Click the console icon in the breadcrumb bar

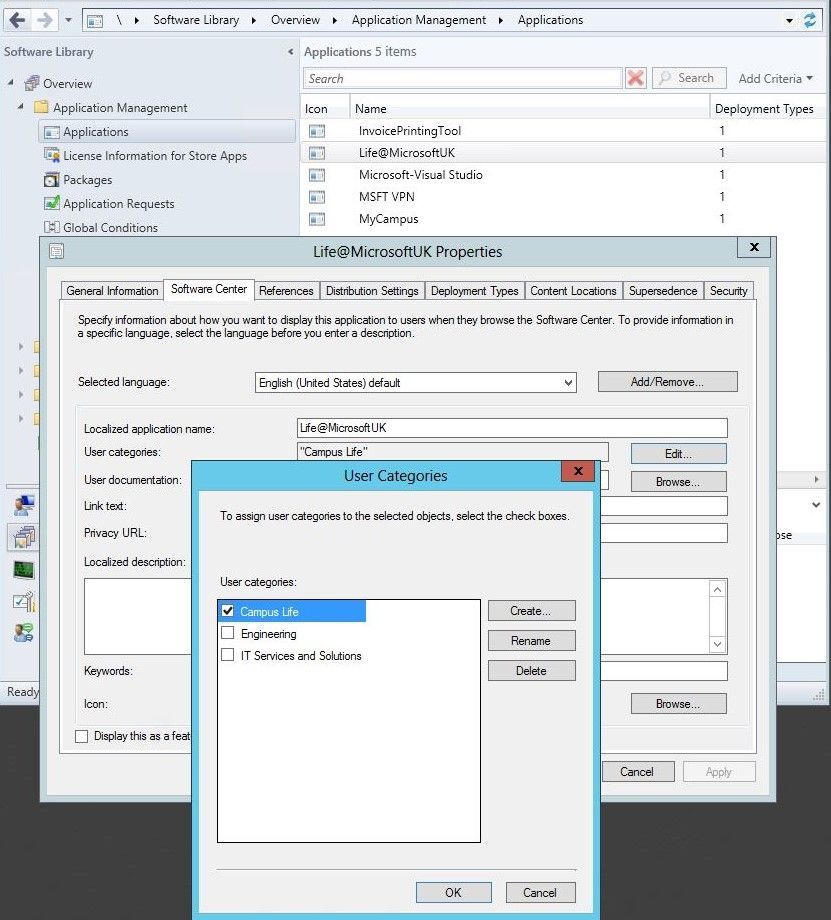click(95, 21)
